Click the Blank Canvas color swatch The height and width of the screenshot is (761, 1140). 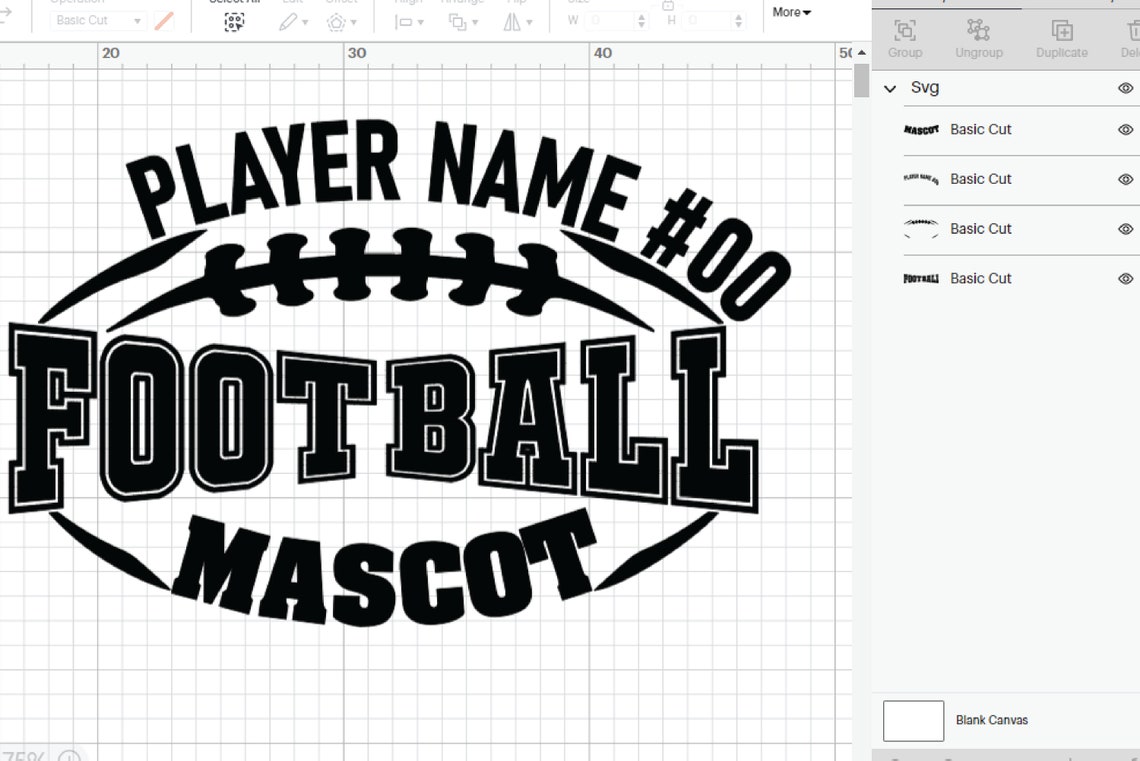(913, 720)
